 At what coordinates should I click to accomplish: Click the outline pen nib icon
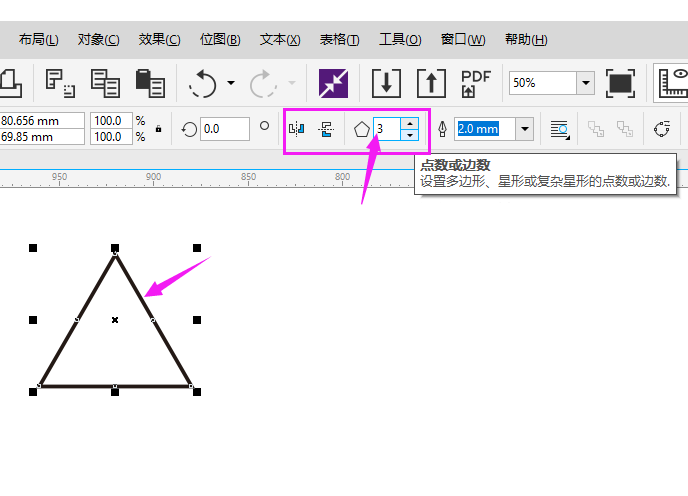tap(442, 129)
